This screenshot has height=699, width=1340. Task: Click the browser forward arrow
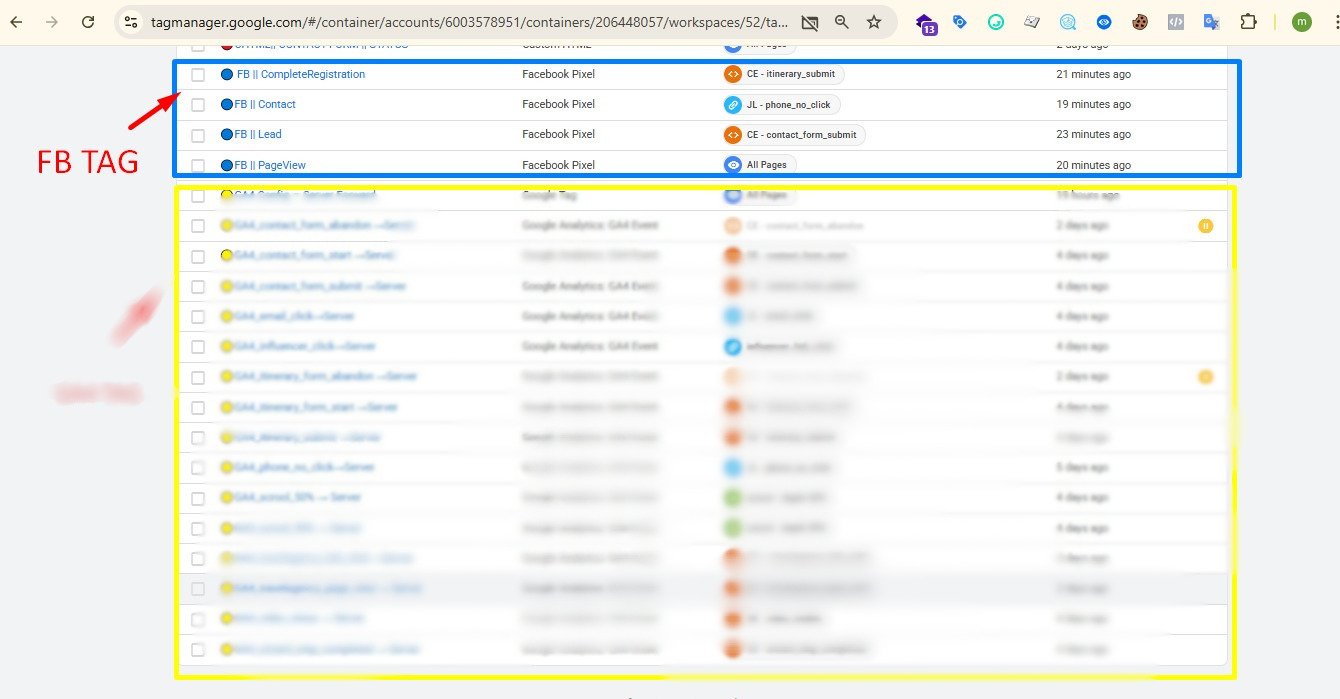coord(52,22)
